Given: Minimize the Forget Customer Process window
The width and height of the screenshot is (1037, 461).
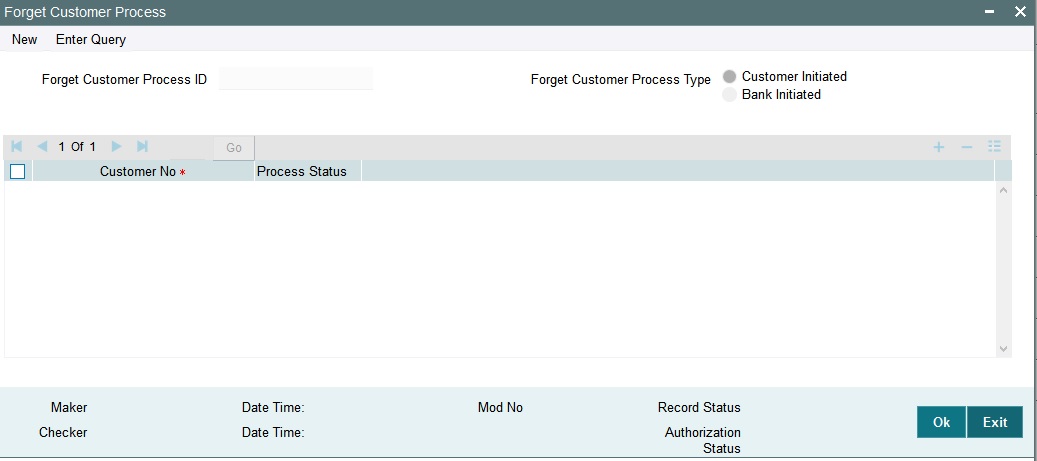Looking at the screenshot, I should [989, 12].
